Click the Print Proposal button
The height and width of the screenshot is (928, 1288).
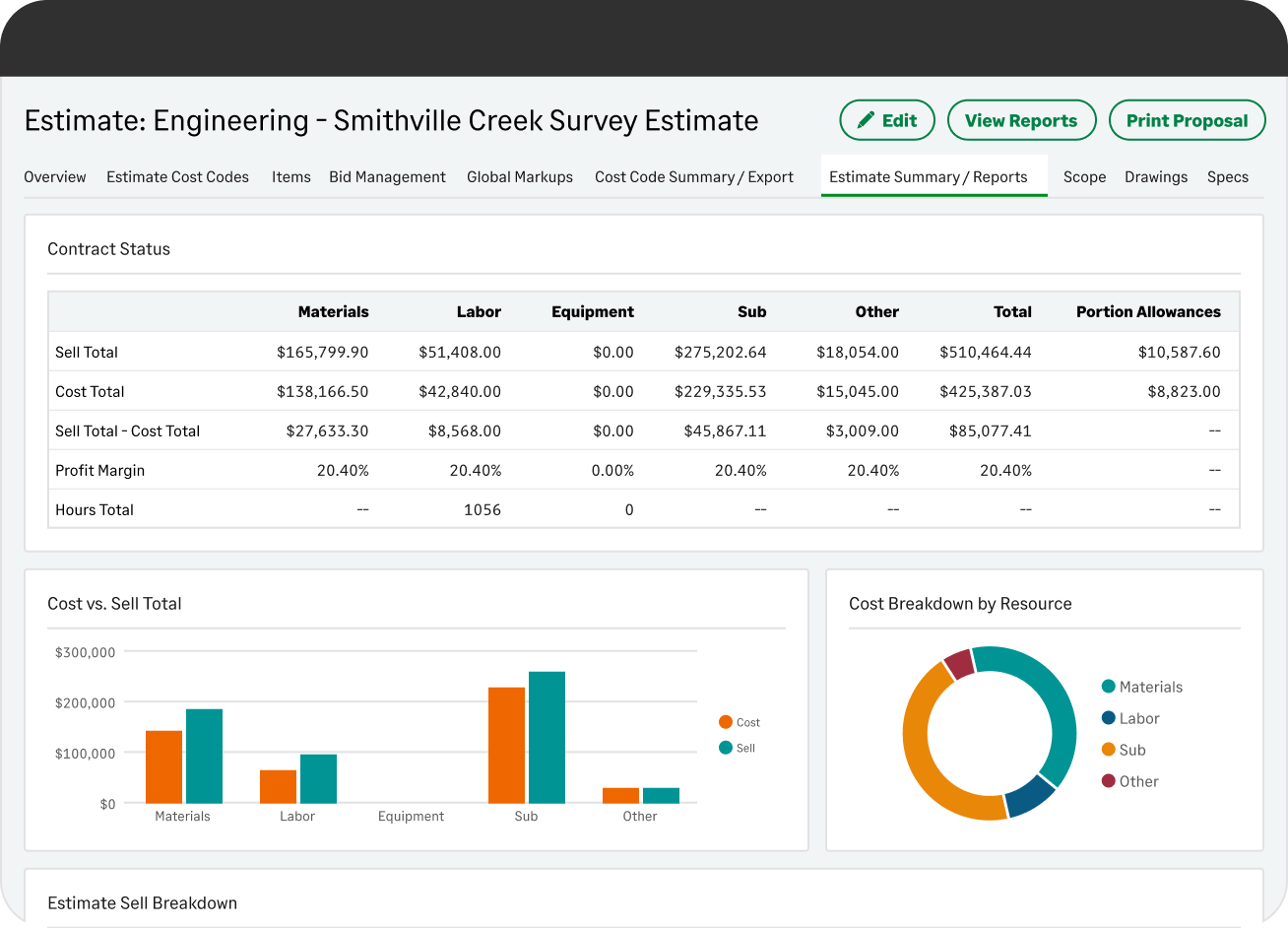point(1187,119)
